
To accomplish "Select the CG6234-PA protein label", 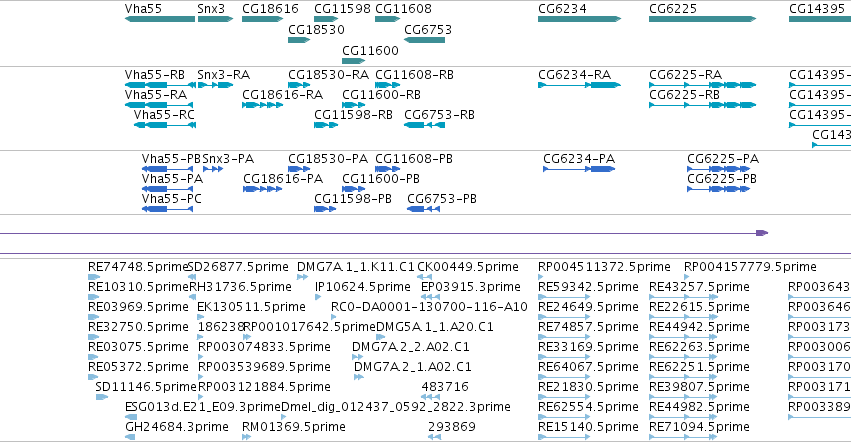I will pyautogui.click(x=579, y=159).
